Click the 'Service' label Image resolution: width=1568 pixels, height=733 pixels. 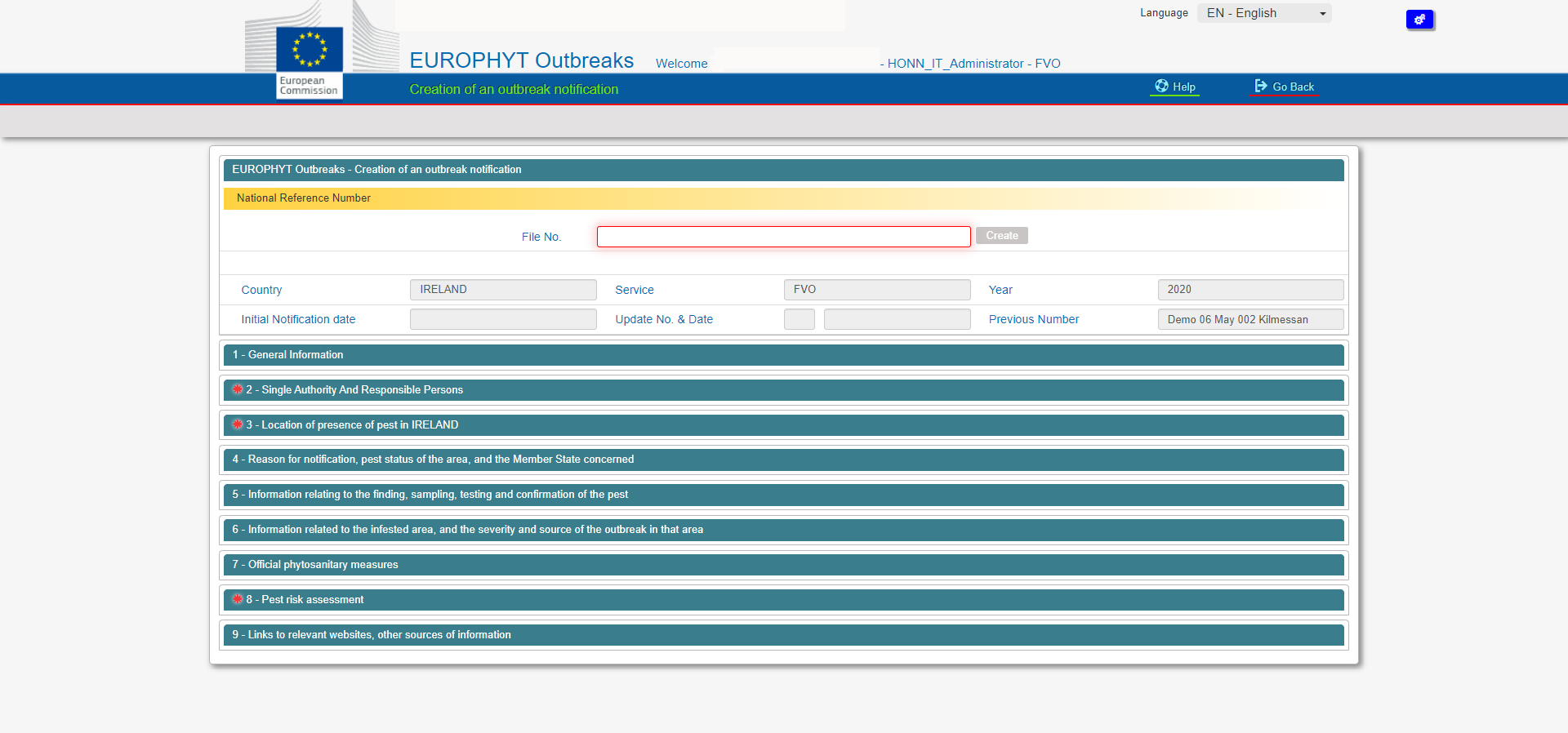[x=635, y=290]
